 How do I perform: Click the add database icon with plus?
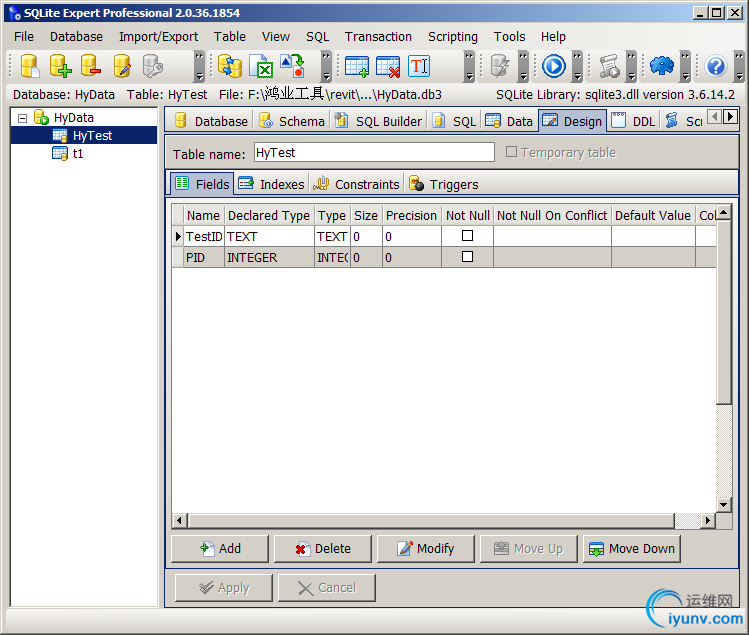coord(60,66)
